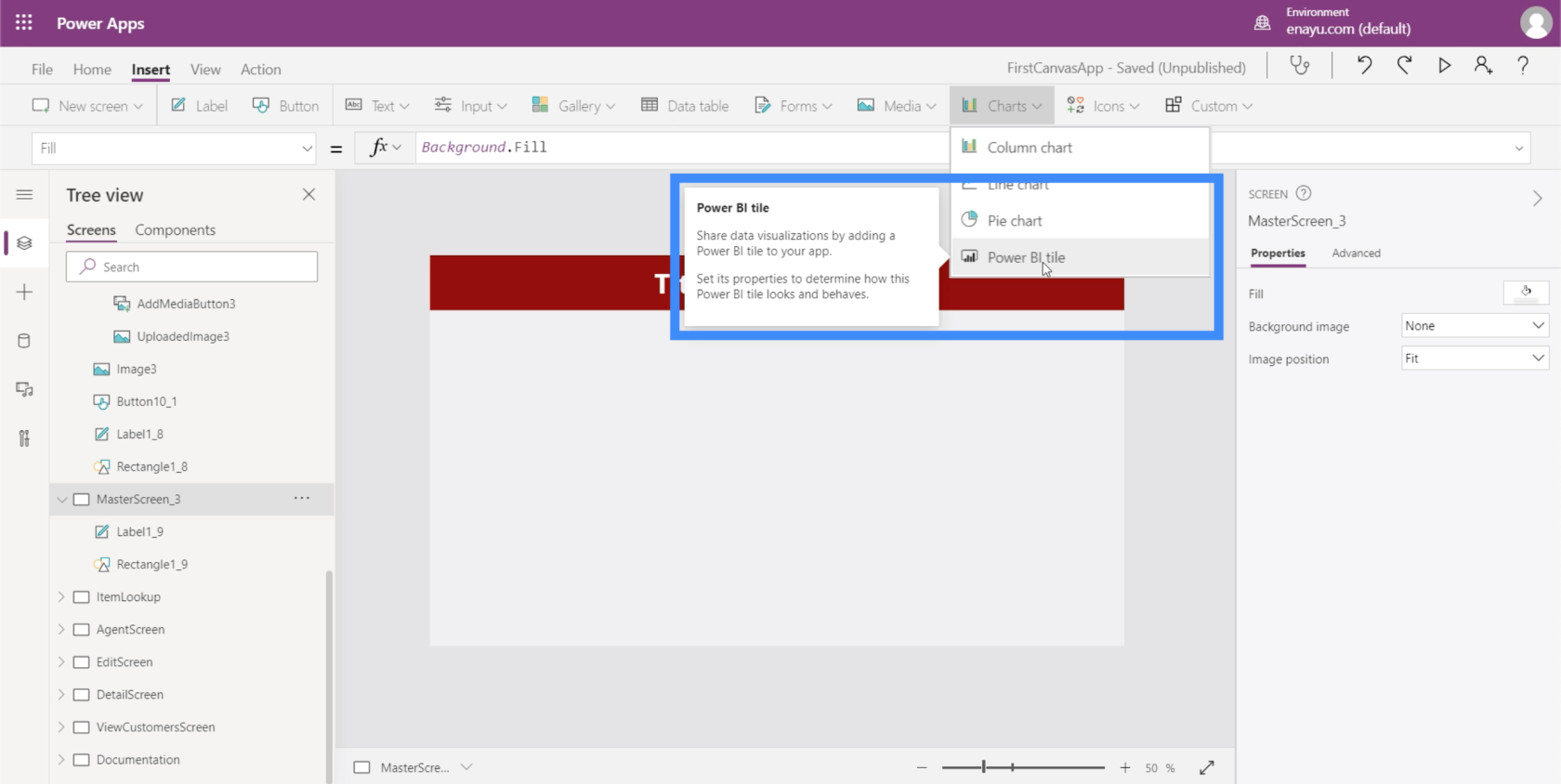The width and height of the screenshot is (1561, 784).
Task: Close the Tree view panel
Action: pos(308,194)
